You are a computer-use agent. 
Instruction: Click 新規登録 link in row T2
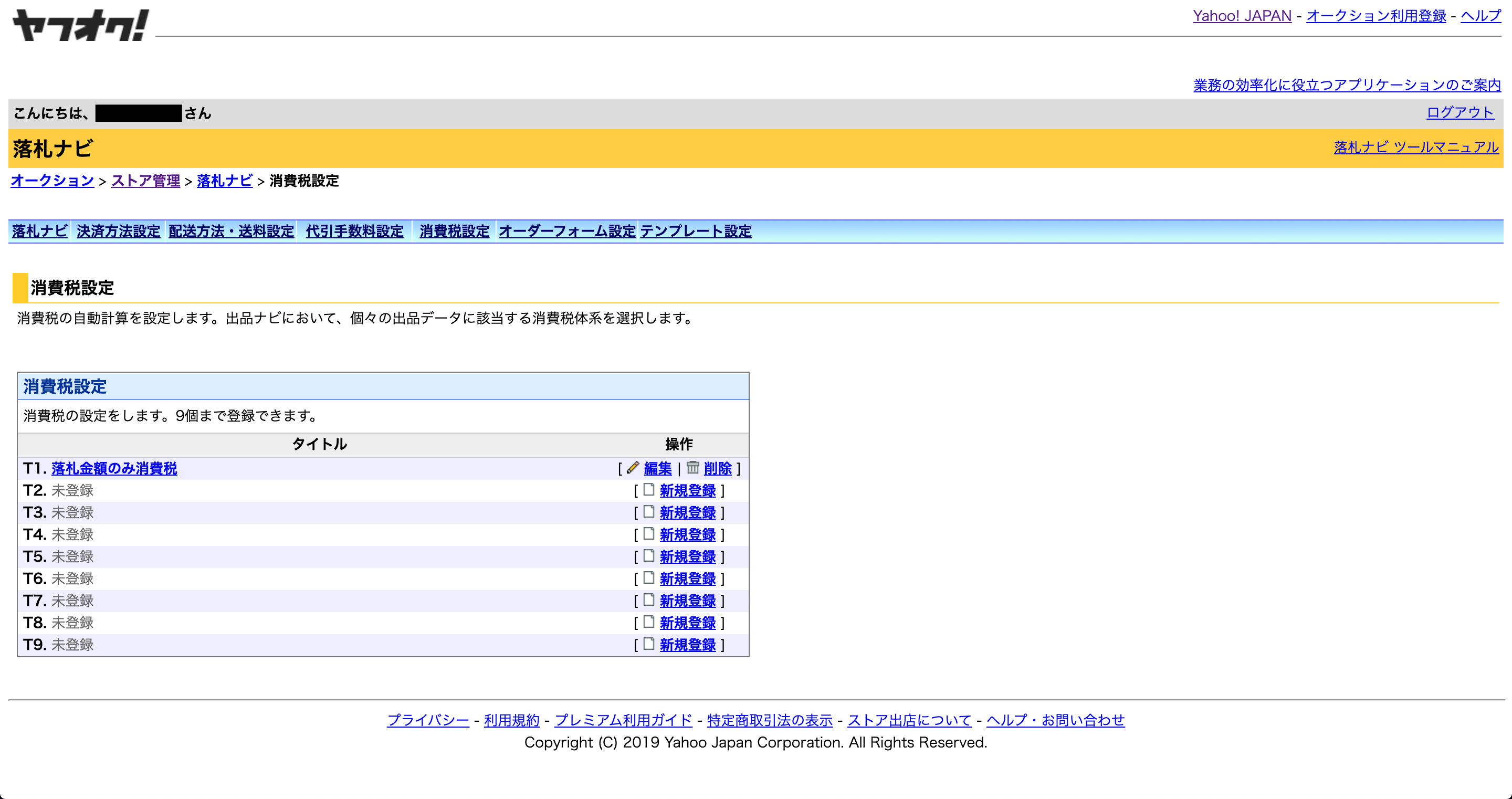[687, 490]
